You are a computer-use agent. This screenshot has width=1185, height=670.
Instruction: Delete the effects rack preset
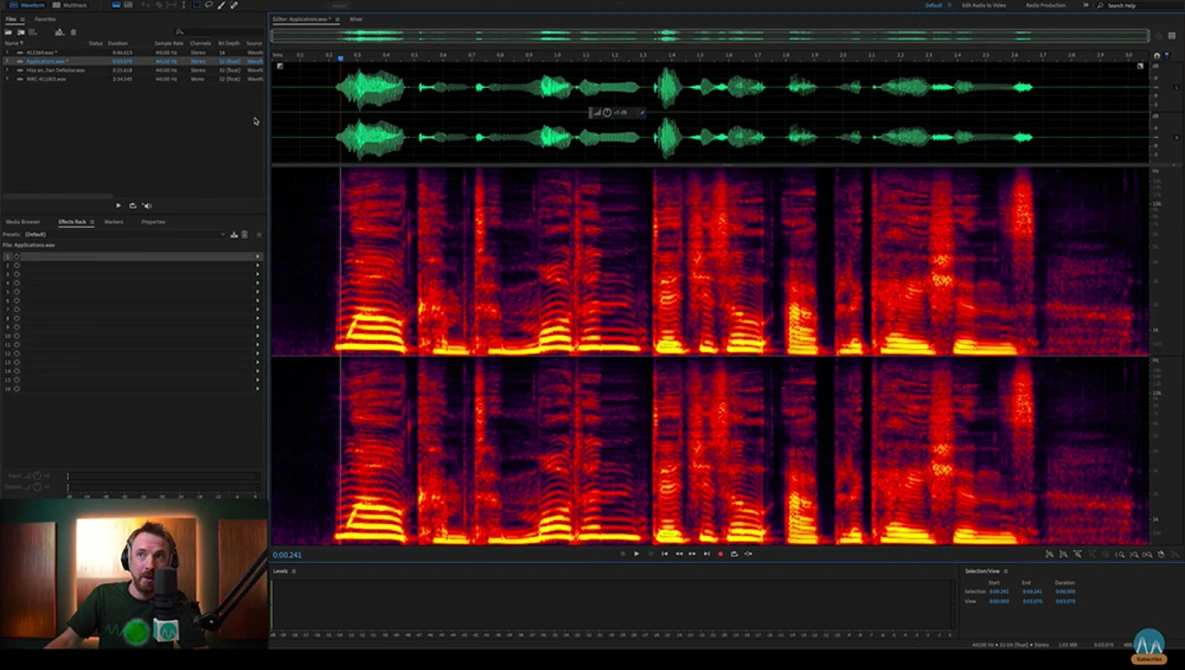244,234
